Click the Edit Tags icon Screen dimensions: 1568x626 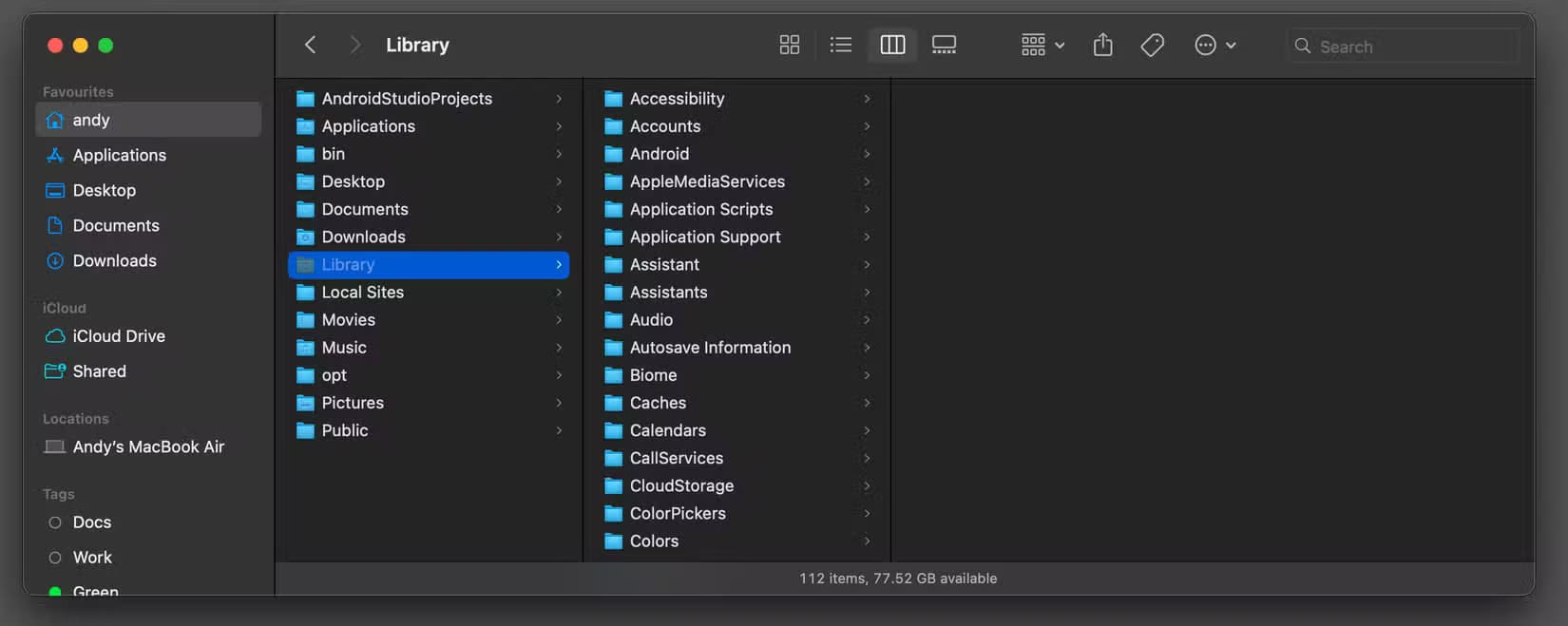pos(1152,45)
